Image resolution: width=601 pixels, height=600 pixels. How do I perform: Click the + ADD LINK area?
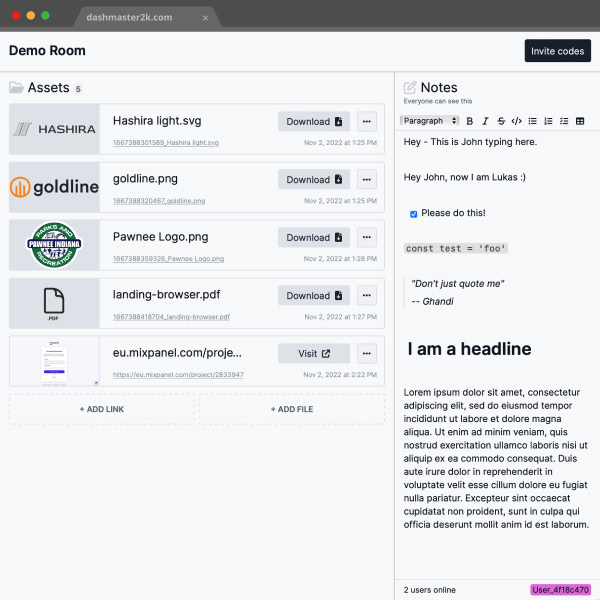click(102, 409)
